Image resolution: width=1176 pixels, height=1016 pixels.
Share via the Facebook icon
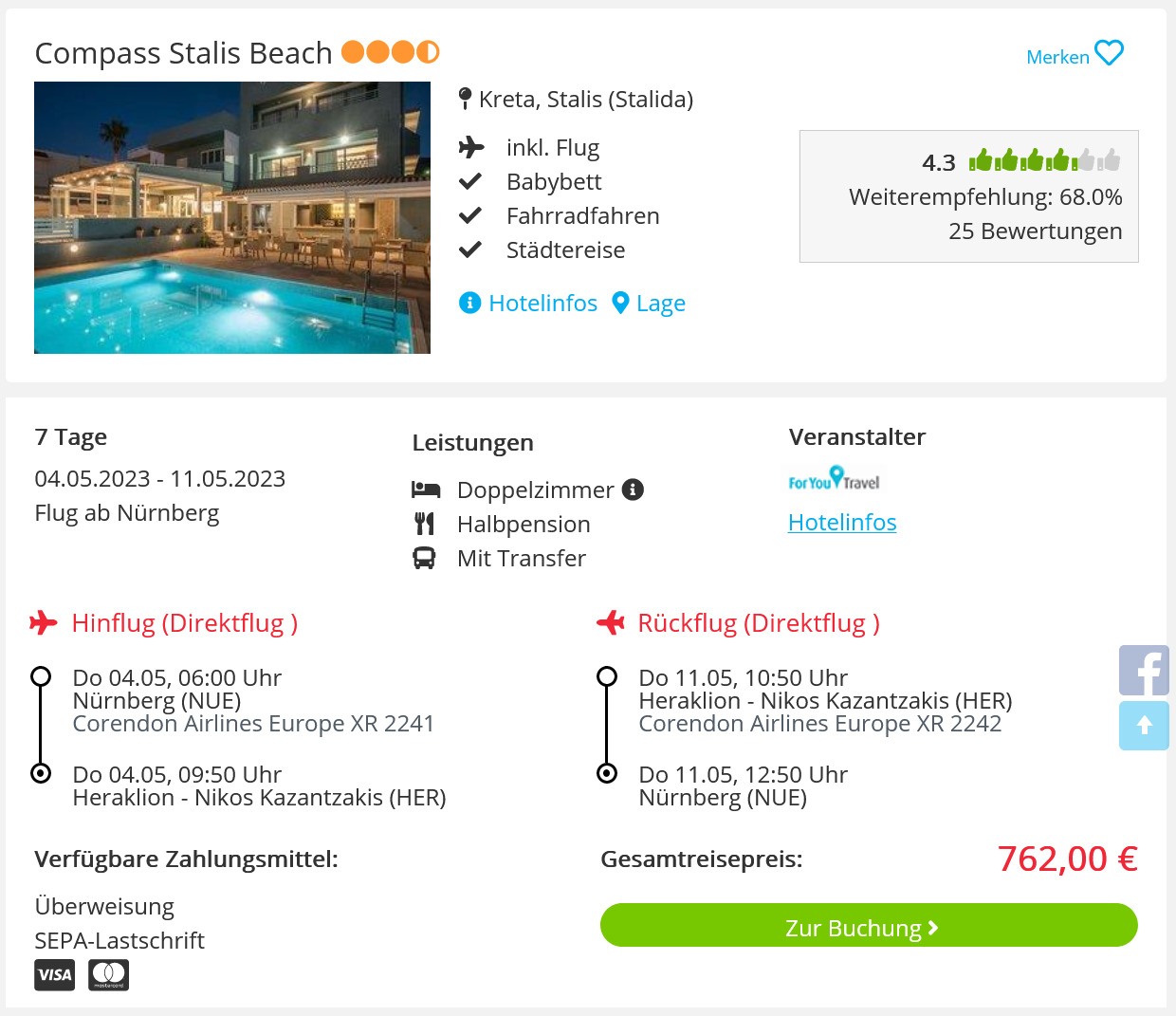tap(1144, 671)
